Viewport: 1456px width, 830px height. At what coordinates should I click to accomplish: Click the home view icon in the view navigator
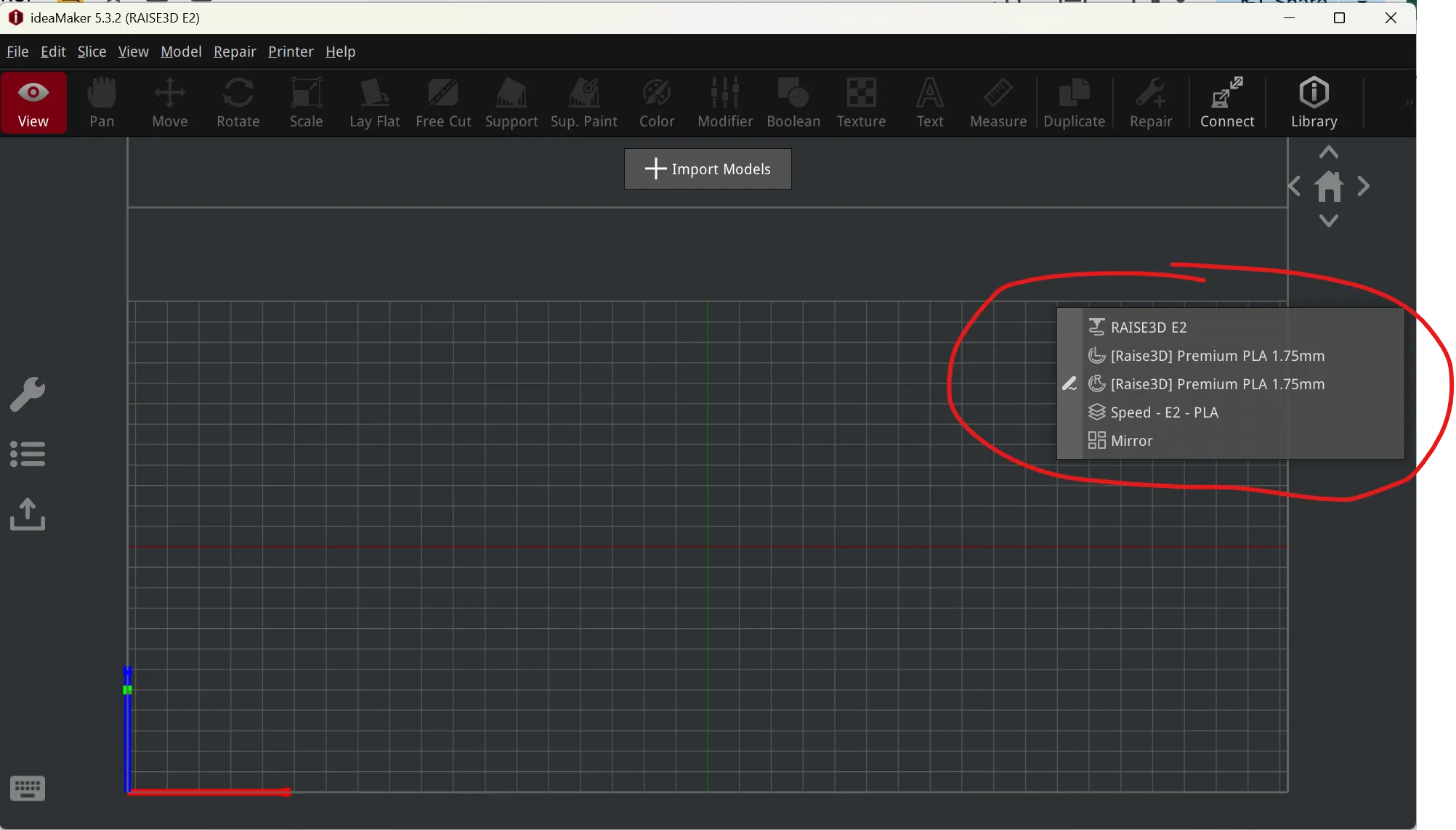point(1329,187)
